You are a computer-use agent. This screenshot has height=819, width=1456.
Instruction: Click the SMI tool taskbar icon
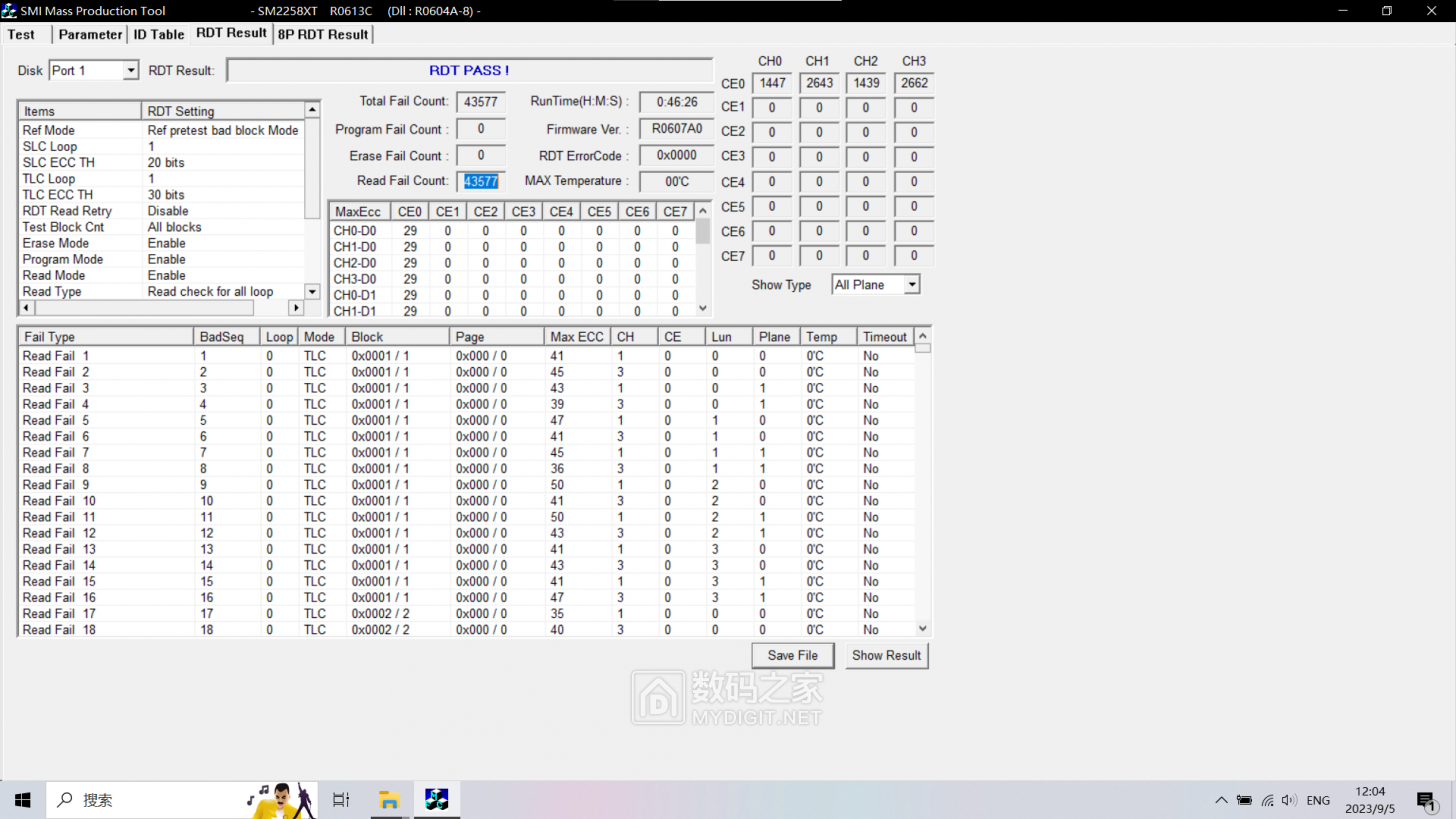(x=437, y=800)
